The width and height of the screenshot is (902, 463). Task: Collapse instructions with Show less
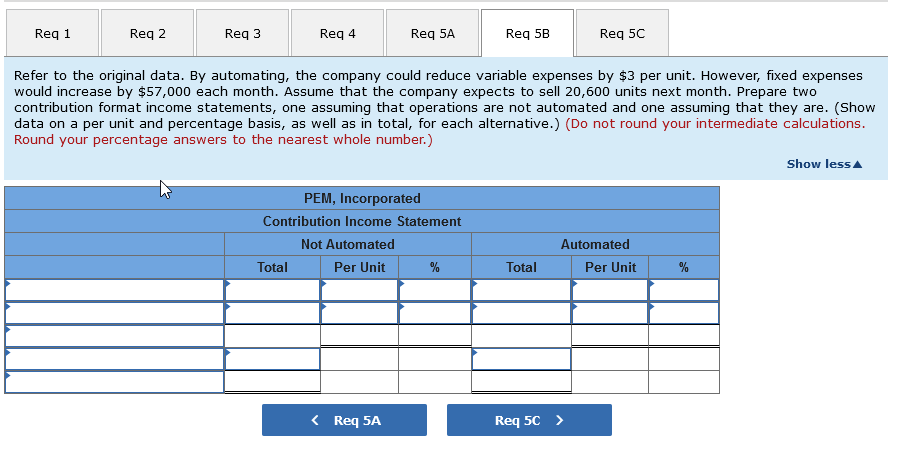pos(824,164)
